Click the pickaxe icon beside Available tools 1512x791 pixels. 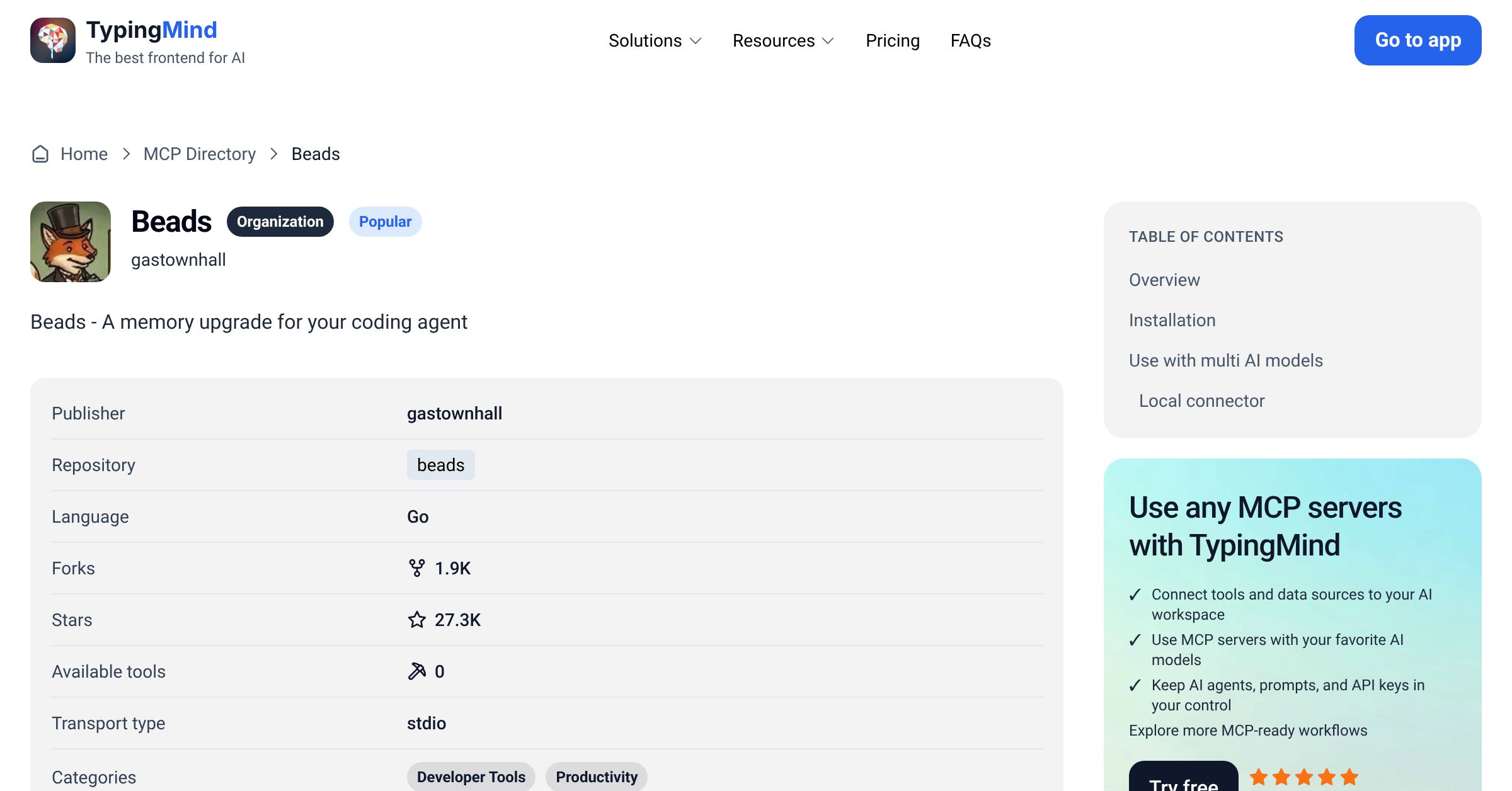coord(416,671)
